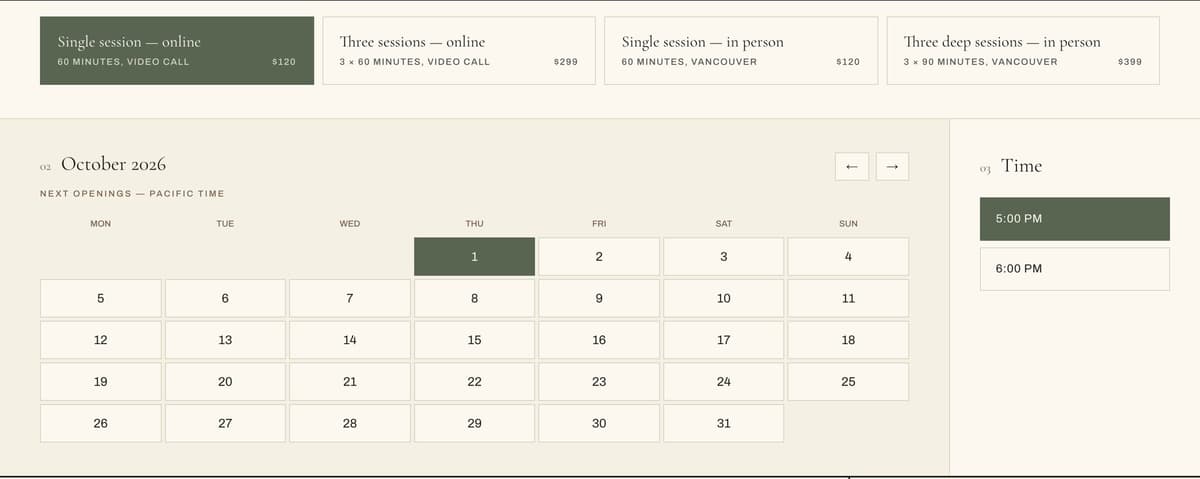
Task: Click the FRI weekday header
Action: click(599, 223)
